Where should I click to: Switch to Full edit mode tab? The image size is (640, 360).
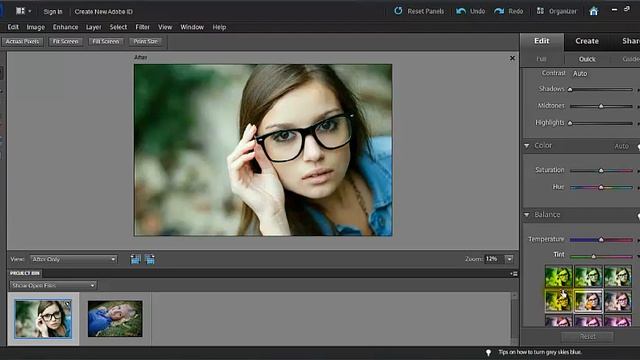tap(541, 59)
